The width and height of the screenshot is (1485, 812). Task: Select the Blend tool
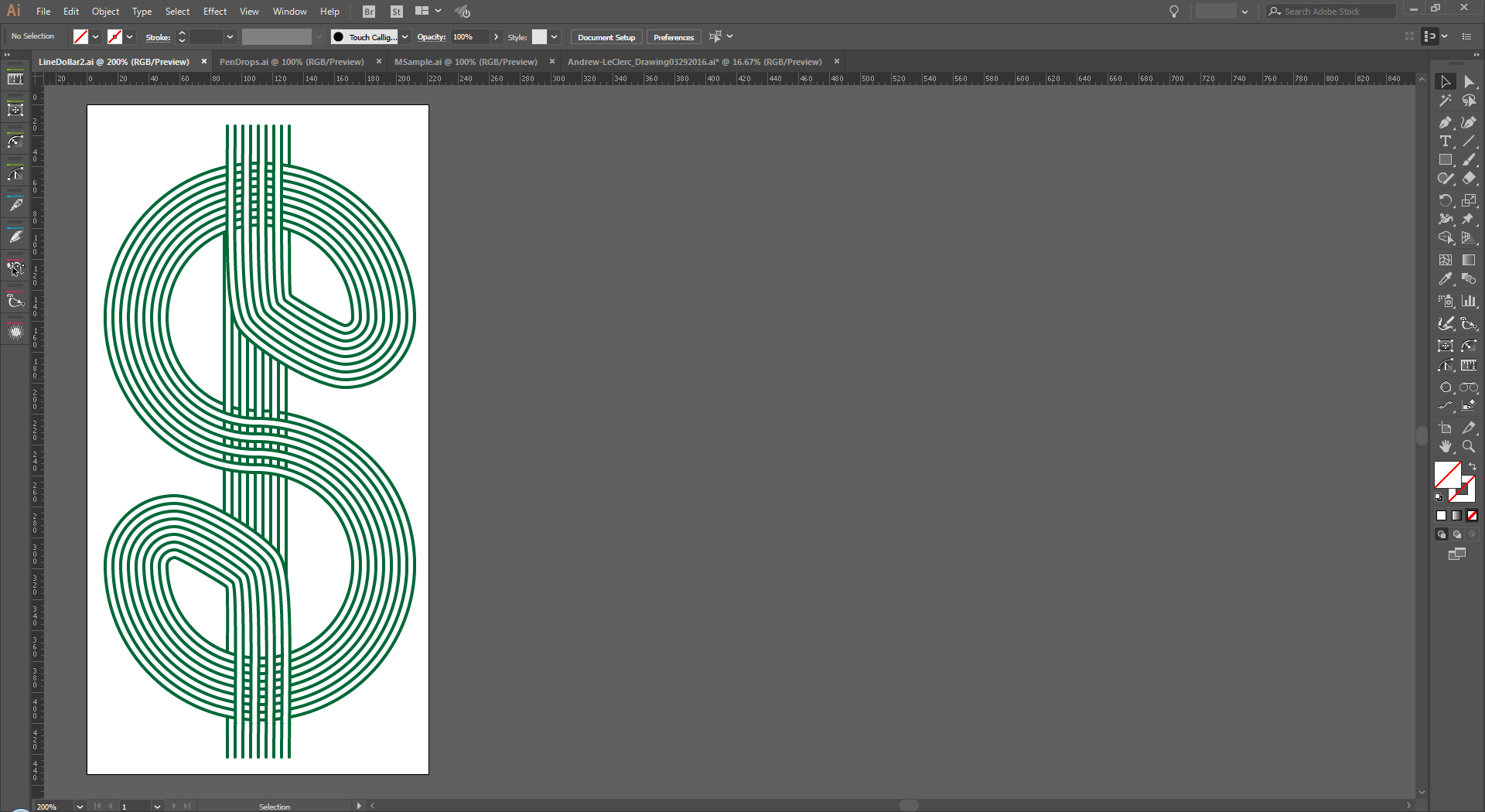[1469, 278]
